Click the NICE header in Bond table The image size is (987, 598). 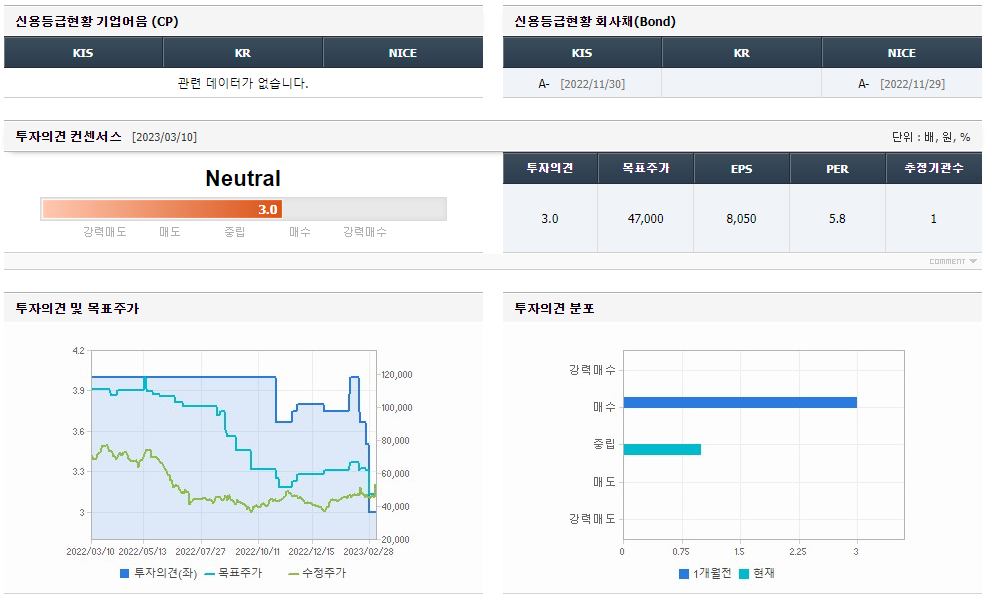click(x=901, y=53)
